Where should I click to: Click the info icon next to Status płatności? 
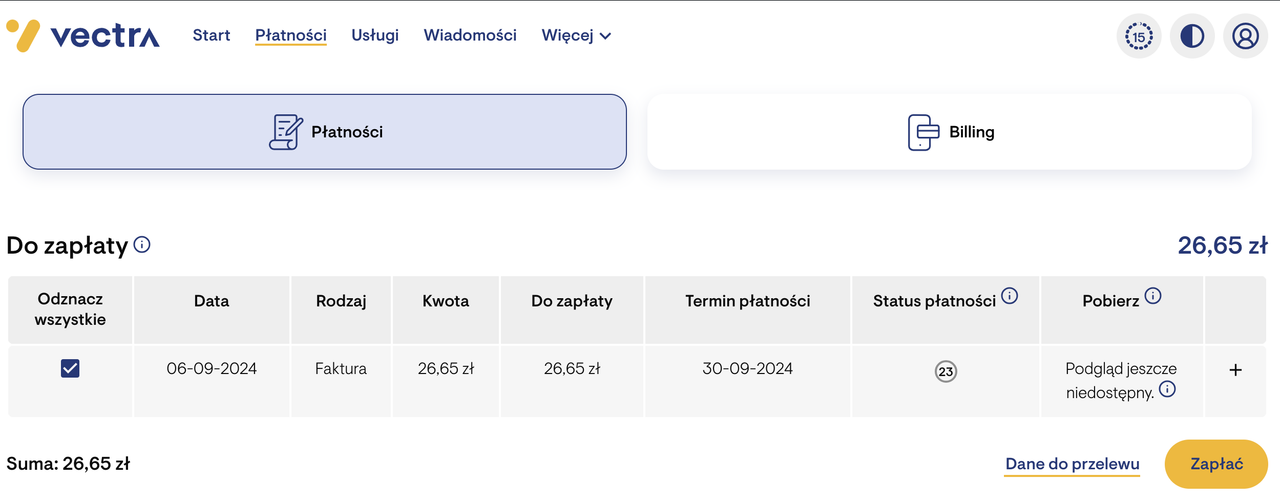[1009, 296]
